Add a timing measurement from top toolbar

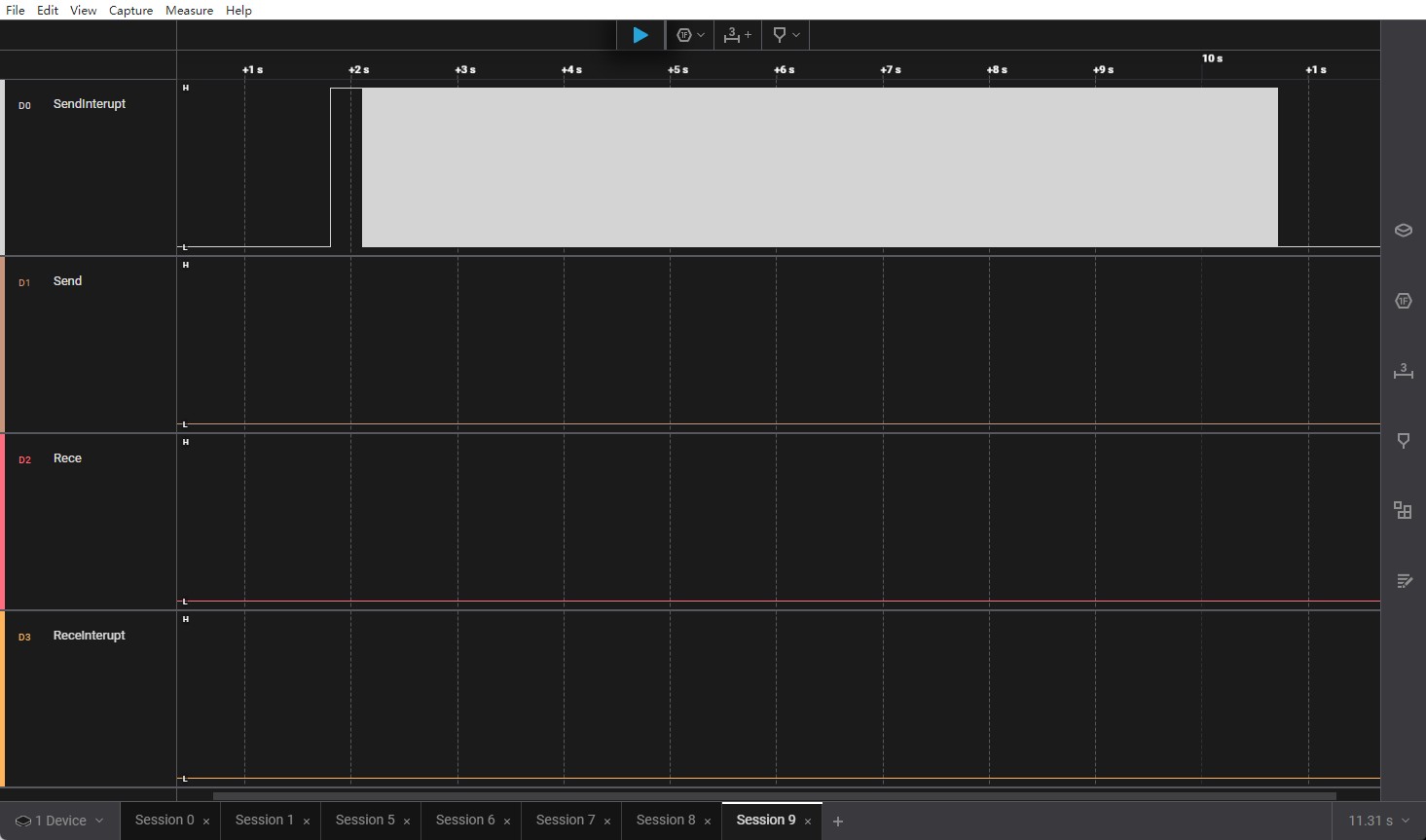[737, 35]
